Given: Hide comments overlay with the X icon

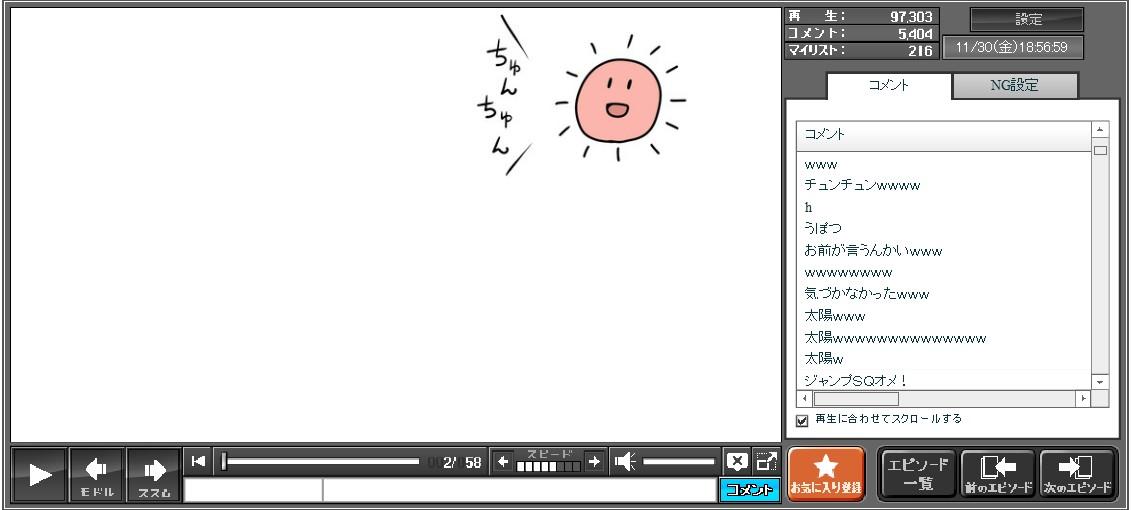Looking at the screenshot, I should coord(737,461).
